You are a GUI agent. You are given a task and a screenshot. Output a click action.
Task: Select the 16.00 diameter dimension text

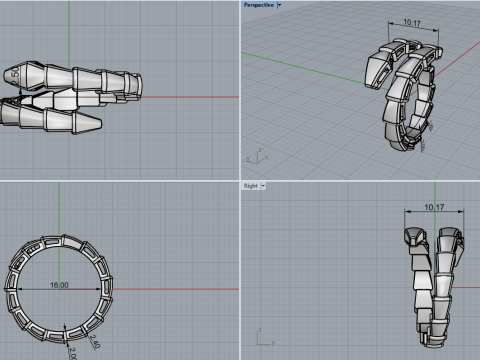(x=59, y=285)
